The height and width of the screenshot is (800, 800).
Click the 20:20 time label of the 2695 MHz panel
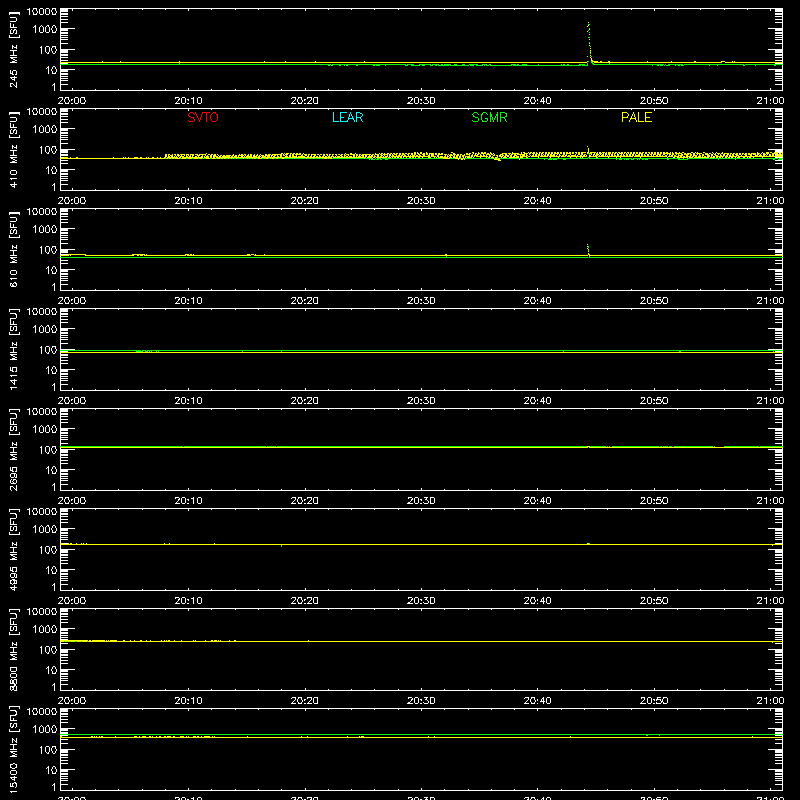pyautogui.click(x=305, y=501)
